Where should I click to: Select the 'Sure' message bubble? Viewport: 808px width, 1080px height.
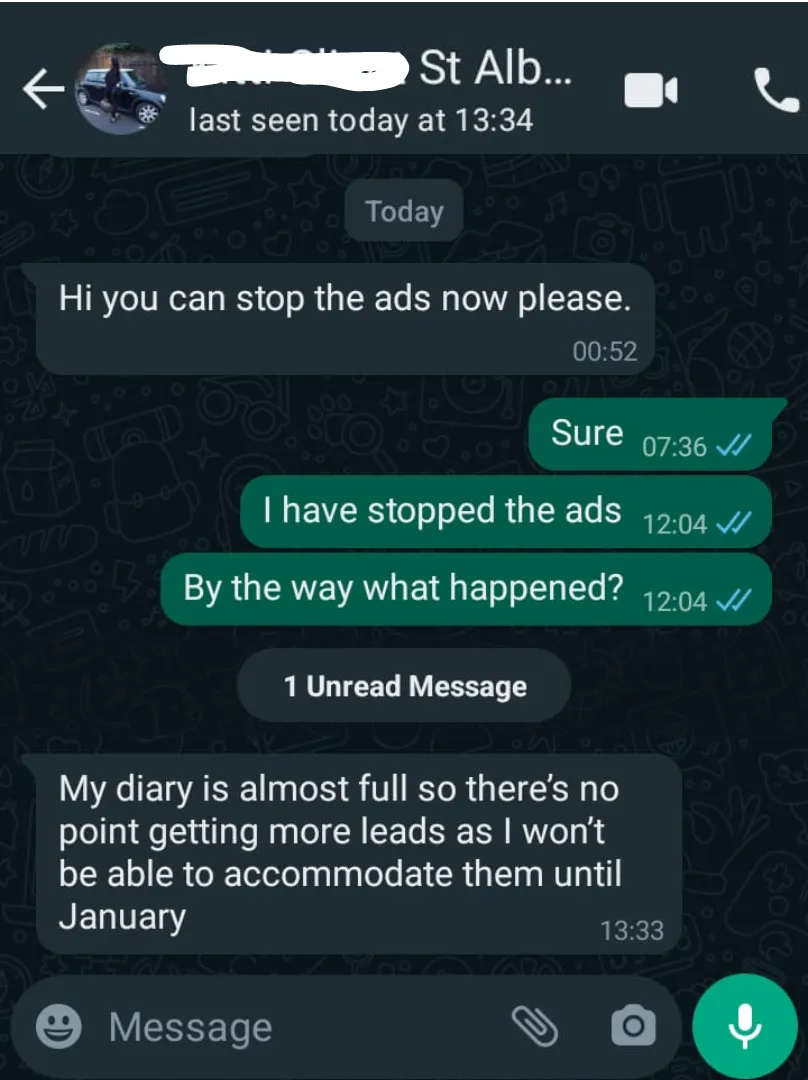pos(650,435)
